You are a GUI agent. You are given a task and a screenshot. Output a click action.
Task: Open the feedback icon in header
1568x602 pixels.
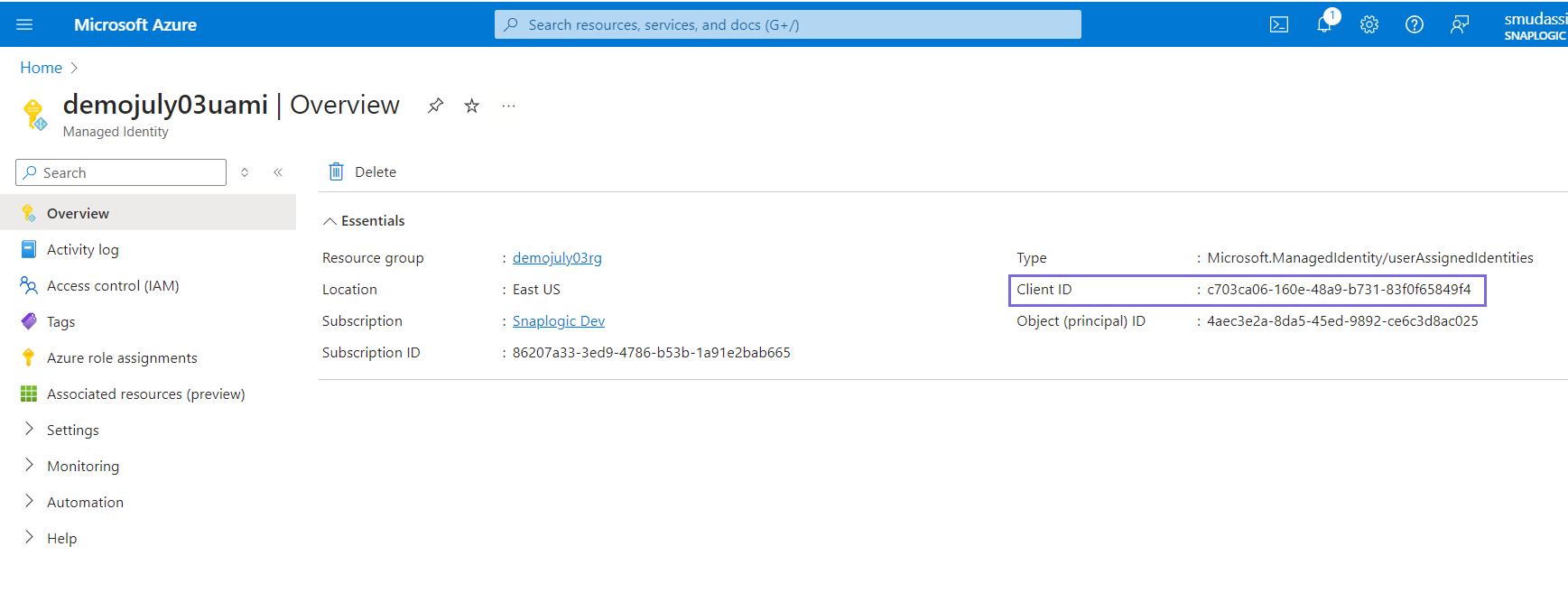(1460, 24)
